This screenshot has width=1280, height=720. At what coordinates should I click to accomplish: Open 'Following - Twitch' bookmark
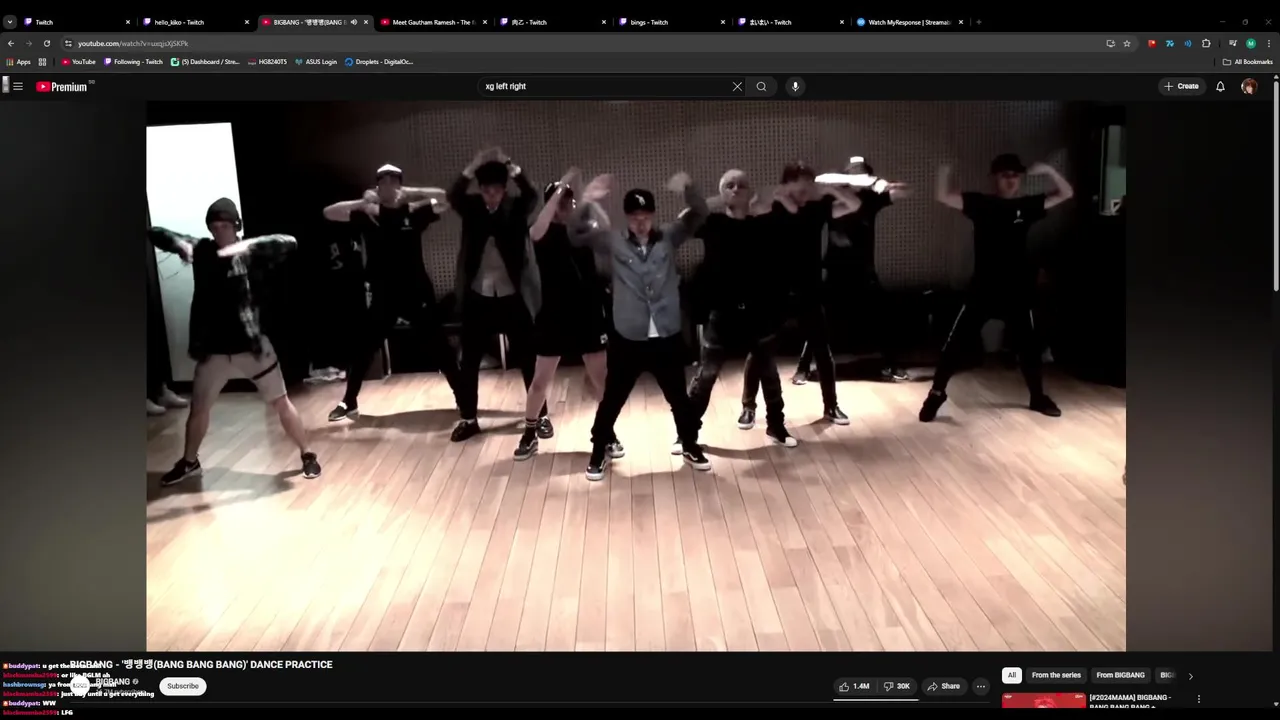tap(132, 62)
